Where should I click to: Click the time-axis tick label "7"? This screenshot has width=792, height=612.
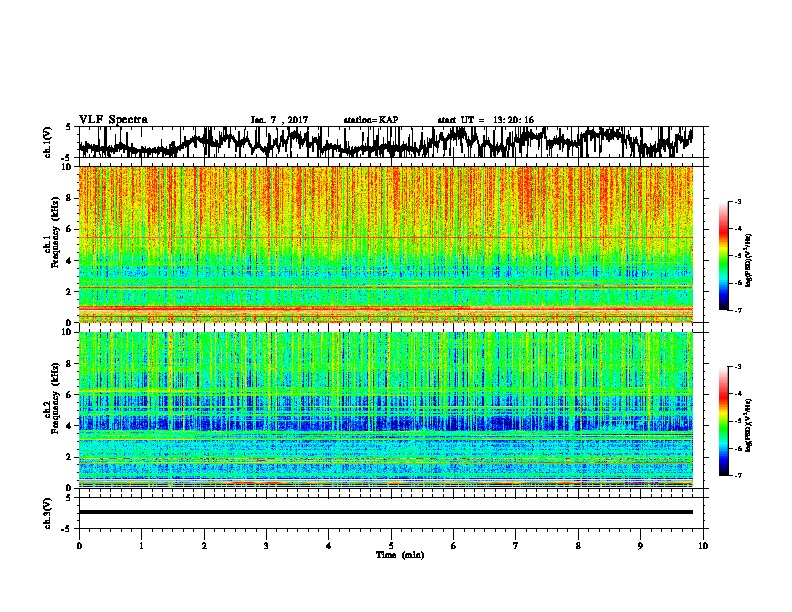coord(516,546)
